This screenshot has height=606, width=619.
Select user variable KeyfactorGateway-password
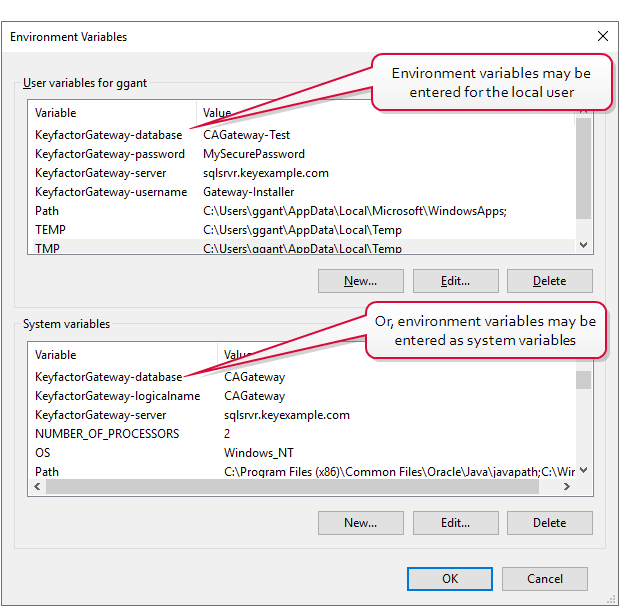109,154
